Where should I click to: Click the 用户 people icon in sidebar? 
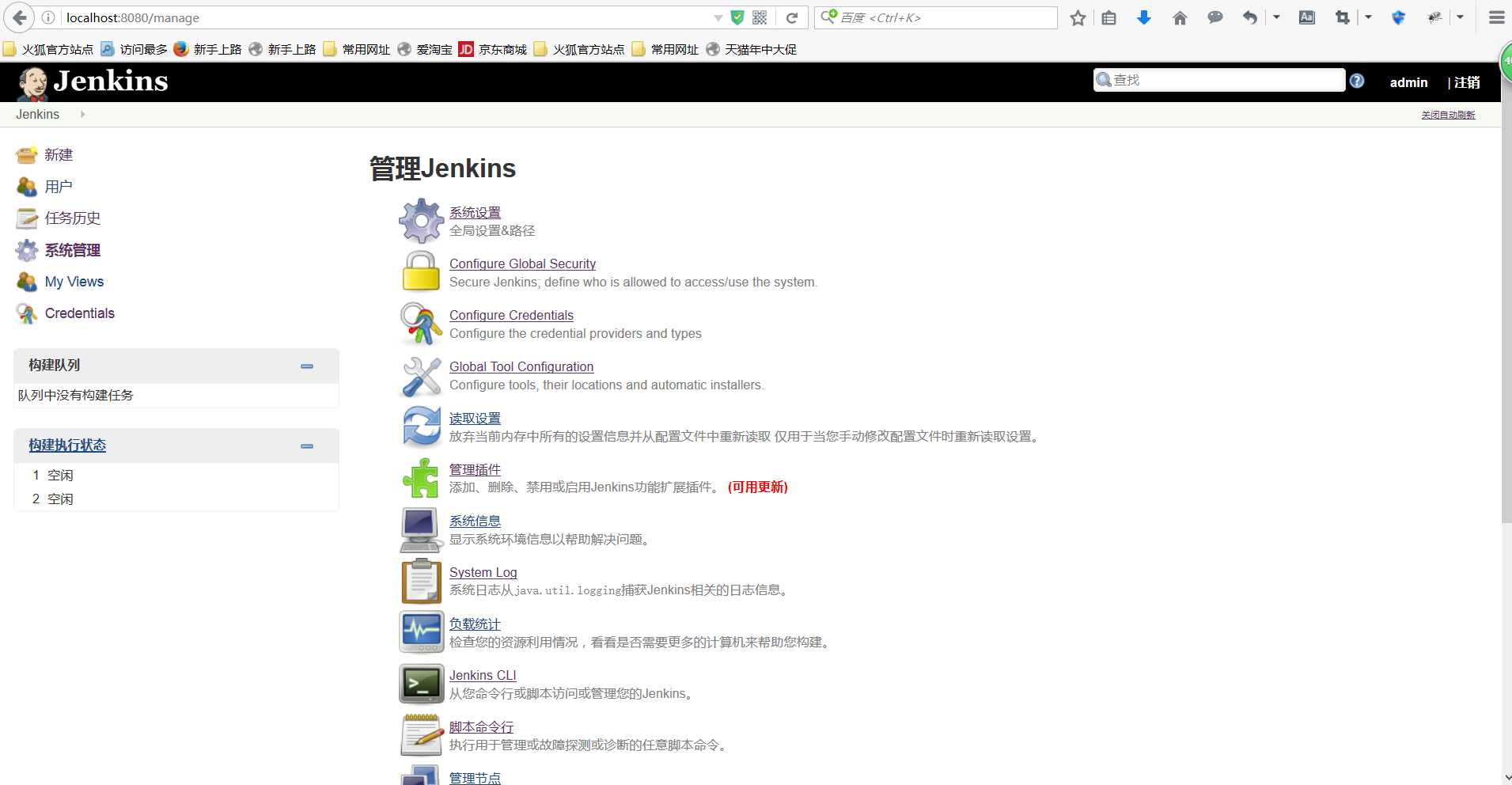pos(26,187)
